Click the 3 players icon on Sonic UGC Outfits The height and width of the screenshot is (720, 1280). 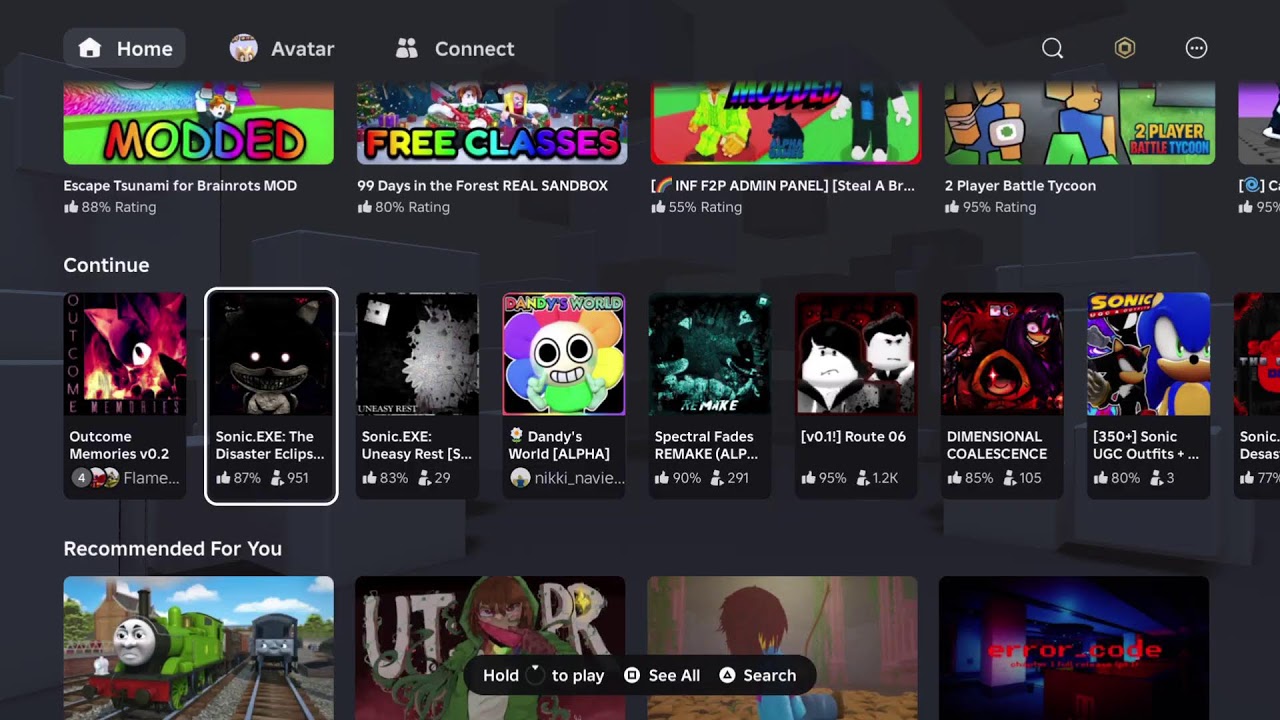pyautogui.click(x=1154, y=478)
